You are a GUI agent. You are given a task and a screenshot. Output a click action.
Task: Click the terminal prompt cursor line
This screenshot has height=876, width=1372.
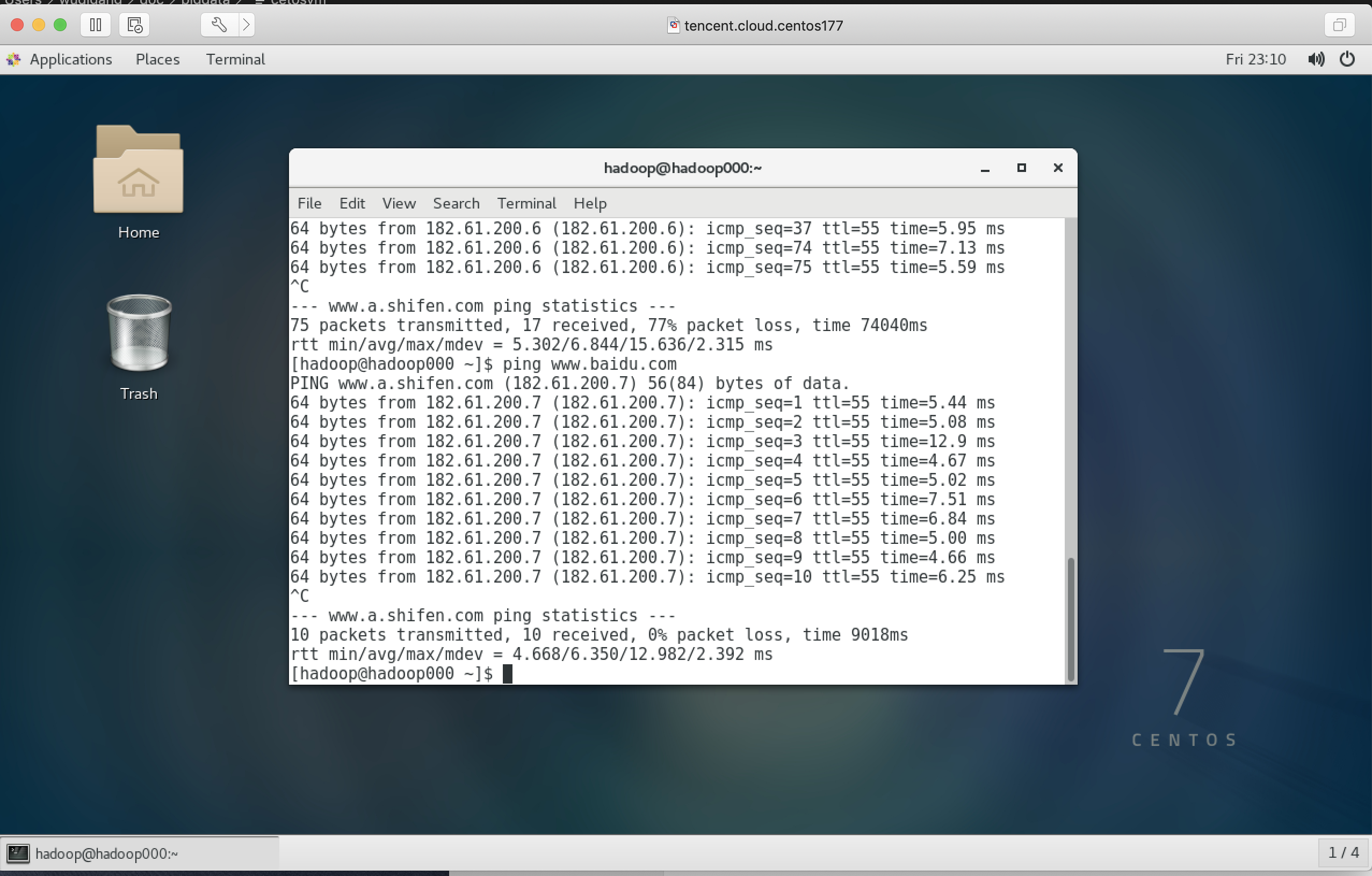[x=402, y=674]
